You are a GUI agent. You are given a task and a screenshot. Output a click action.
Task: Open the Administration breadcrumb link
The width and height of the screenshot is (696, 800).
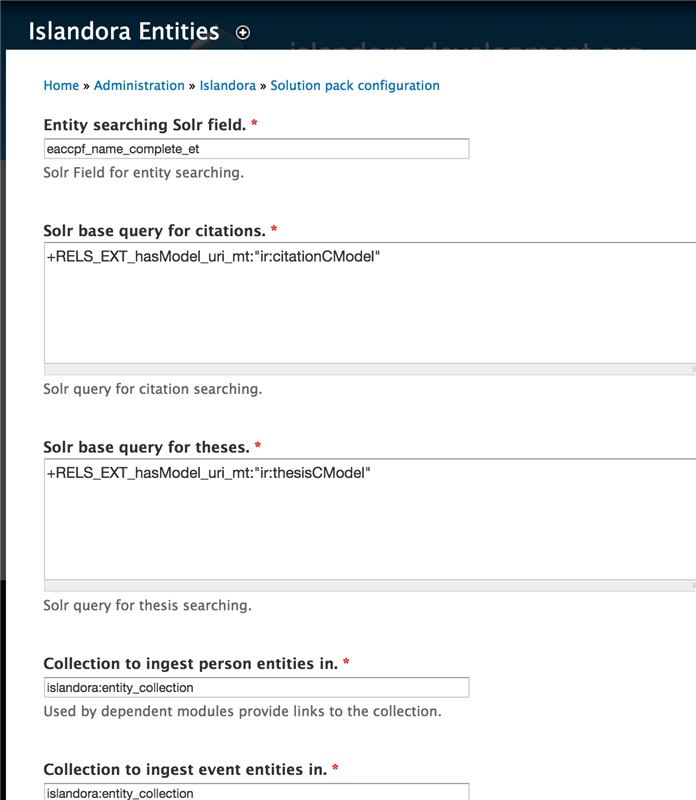coord(139,86)
